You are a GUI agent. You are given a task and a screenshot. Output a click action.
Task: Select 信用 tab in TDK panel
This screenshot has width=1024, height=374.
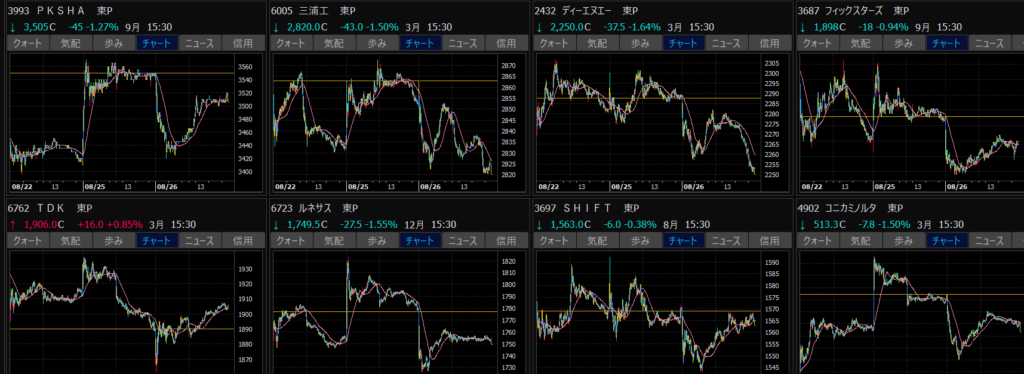244,240
